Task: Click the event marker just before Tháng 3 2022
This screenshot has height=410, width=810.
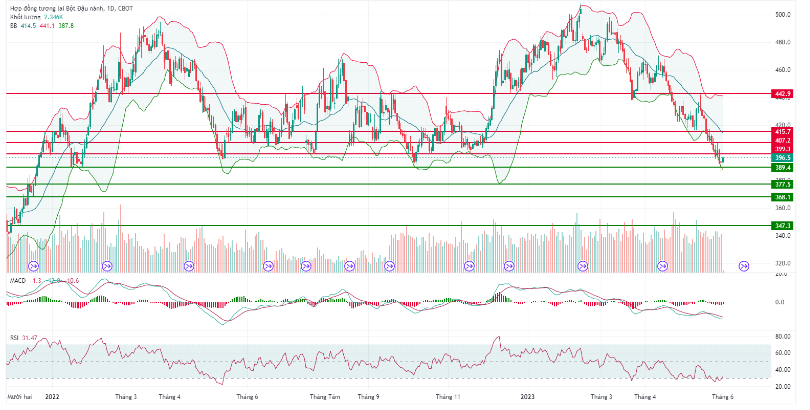Action: click(107, 266)
